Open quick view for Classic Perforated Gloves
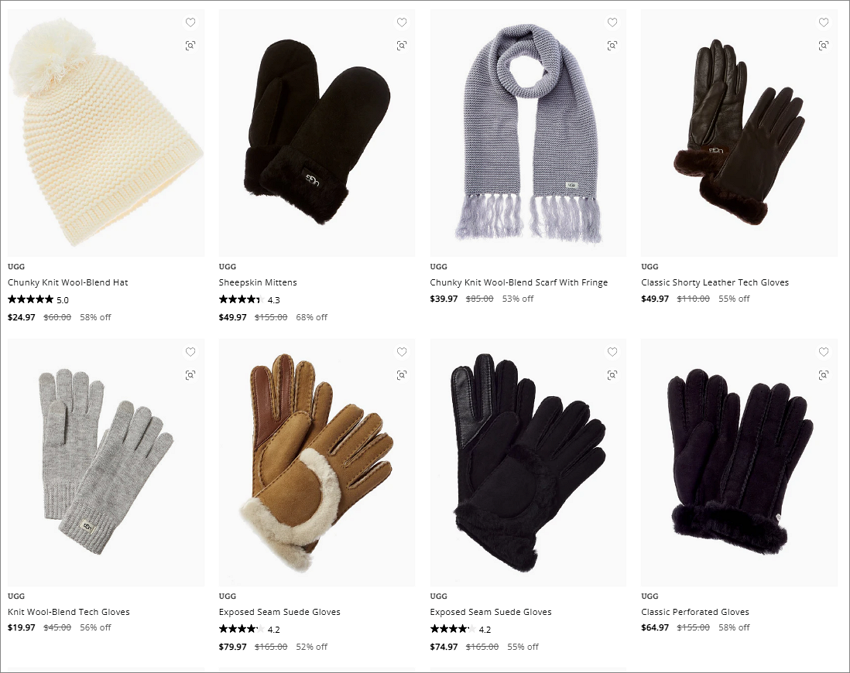Screen dimensions: 850x673 coord(823,375)
